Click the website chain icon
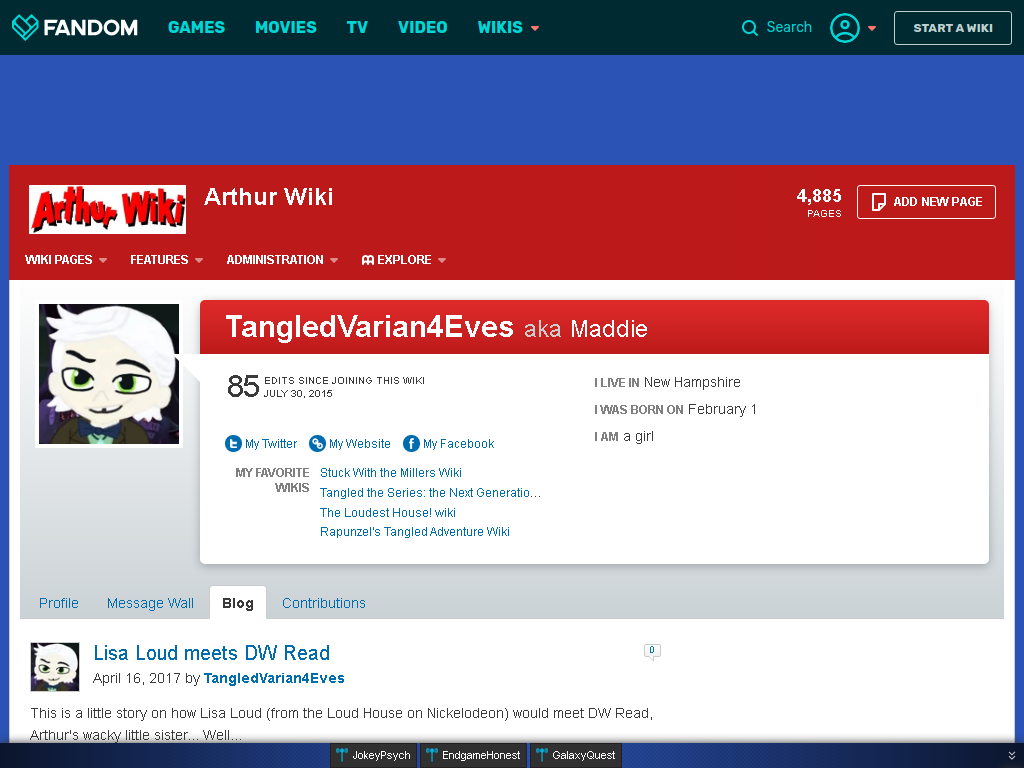This screenshot has width=1024, height=768. click(x=317, y=443)
